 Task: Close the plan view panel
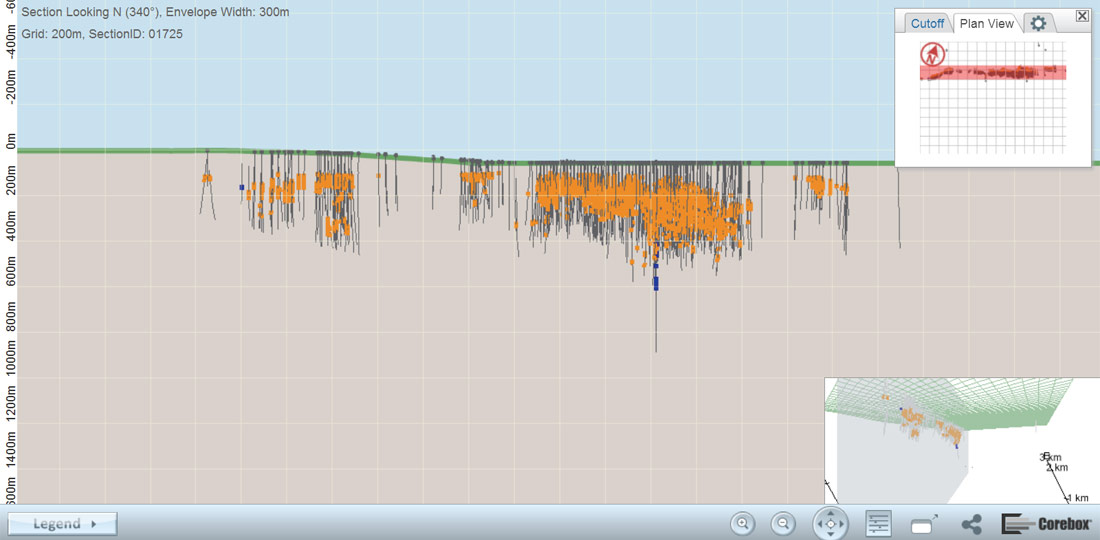click(1082, 16)
